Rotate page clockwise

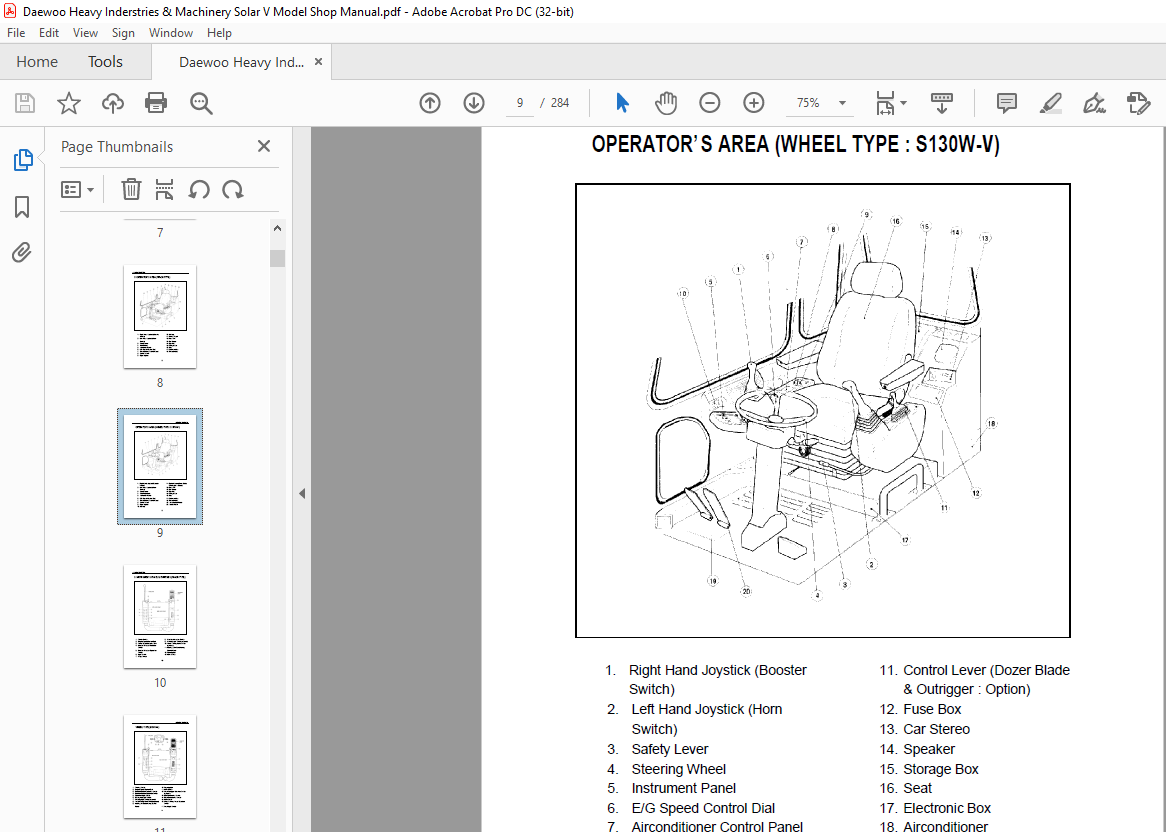tap(233, 189)
